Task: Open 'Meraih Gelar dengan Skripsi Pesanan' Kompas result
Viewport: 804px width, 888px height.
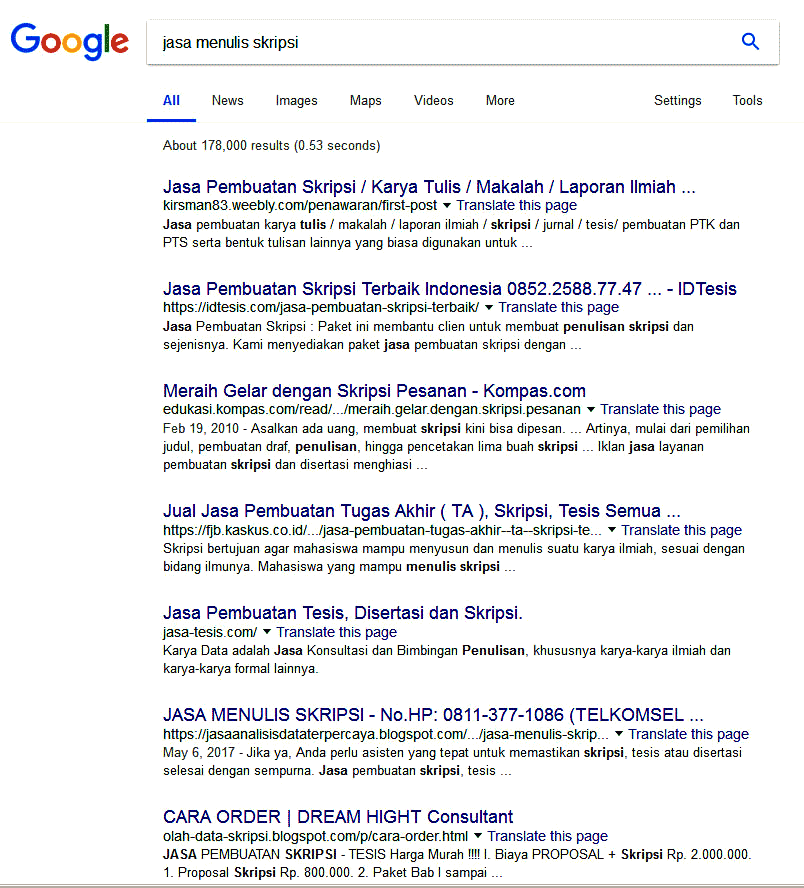Action: coord(374,390)
